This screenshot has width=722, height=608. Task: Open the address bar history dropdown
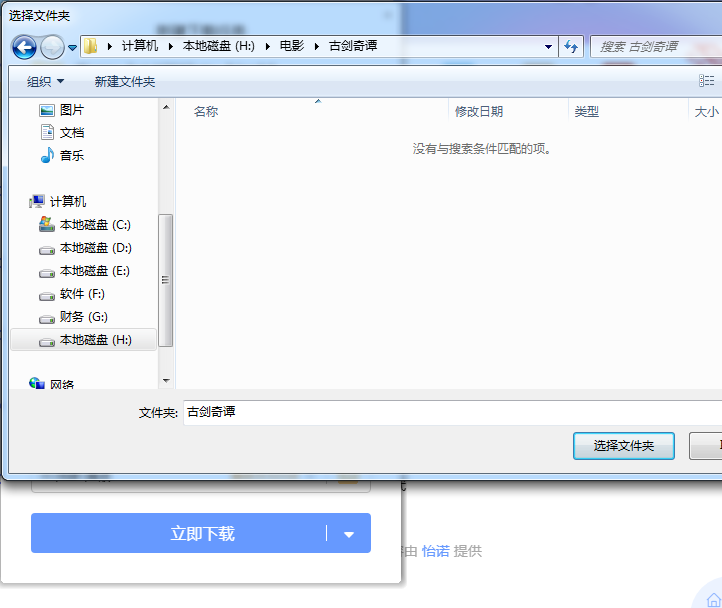click(548, 47)
